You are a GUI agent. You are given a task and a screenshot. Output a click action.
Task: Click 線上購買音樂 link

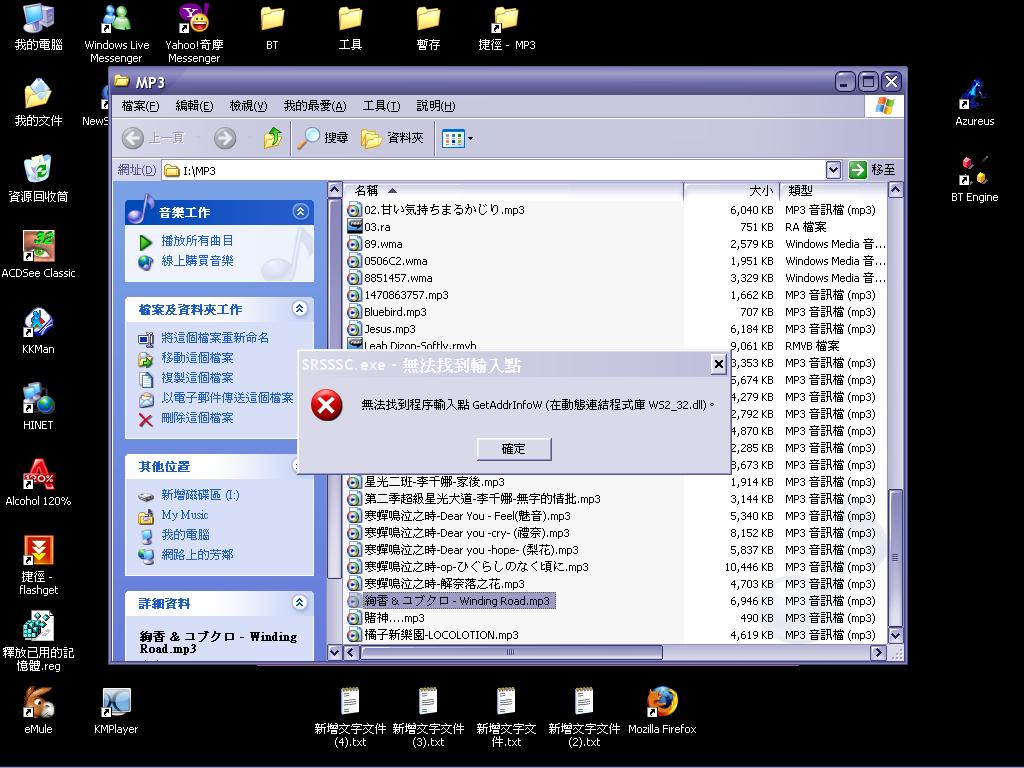coord(197,261)
